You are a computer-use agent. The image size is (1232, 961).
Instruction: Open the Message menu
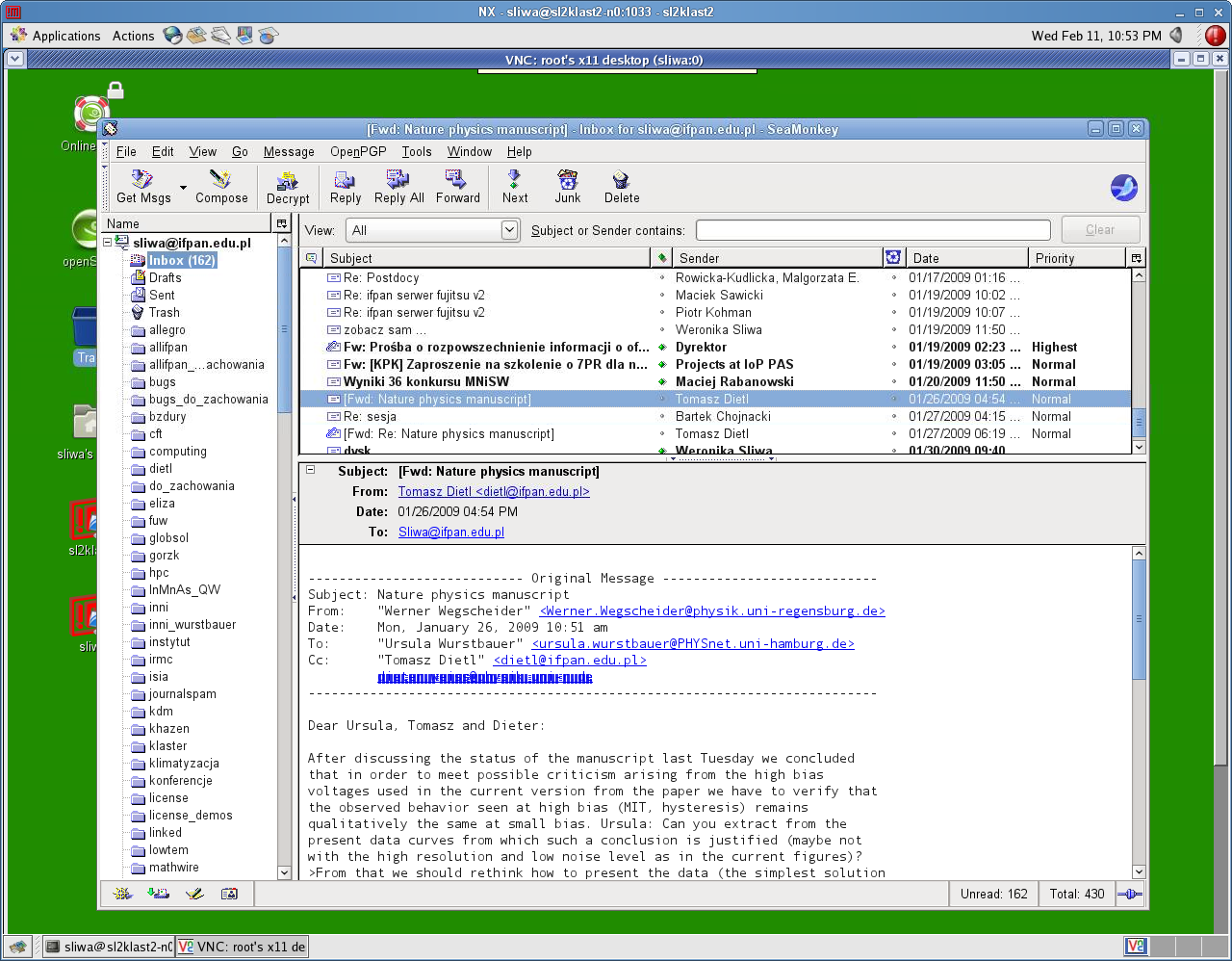pyautogui.click(x=289, y=152)
